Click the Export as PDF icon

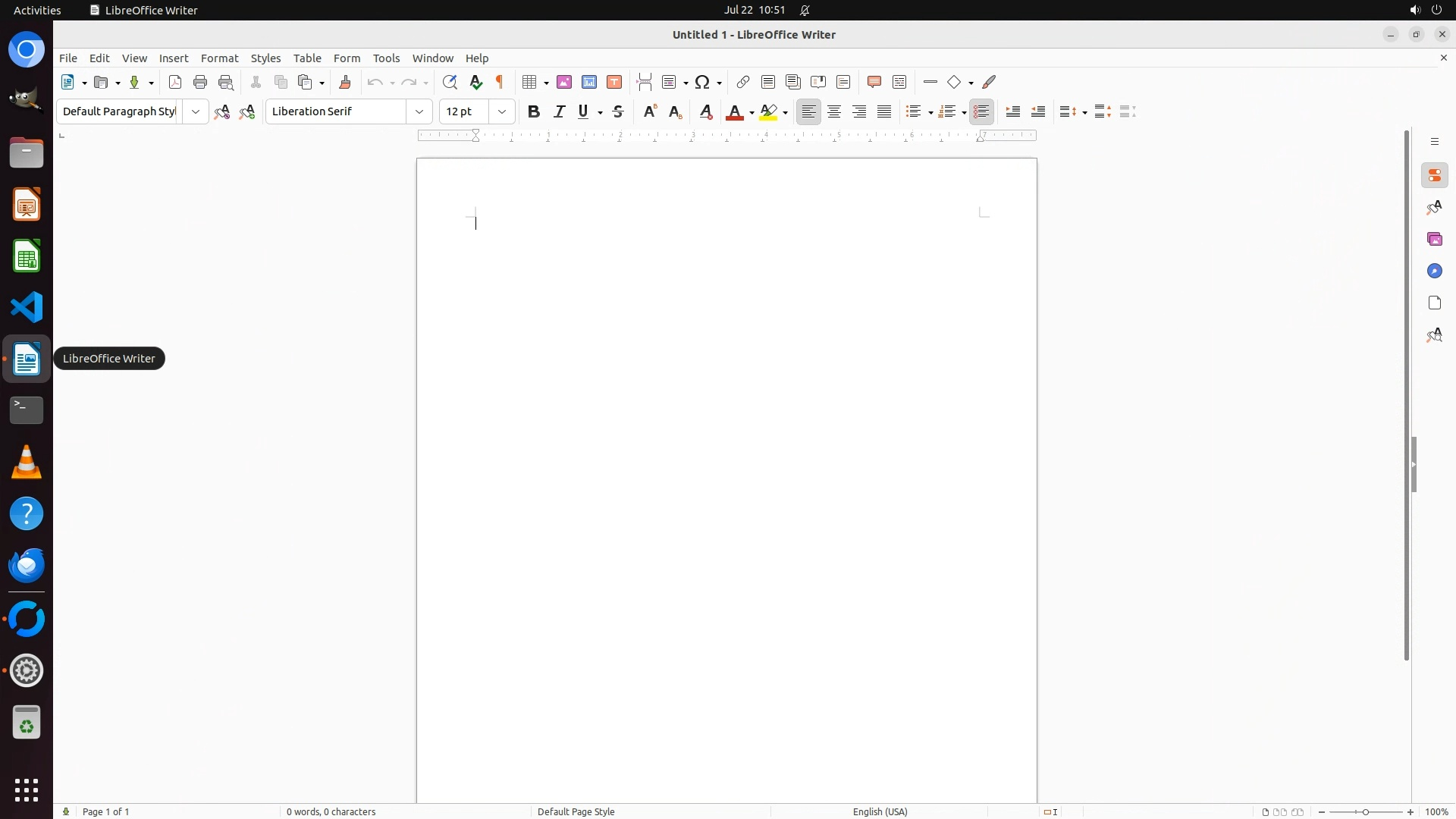pos(175,83)
